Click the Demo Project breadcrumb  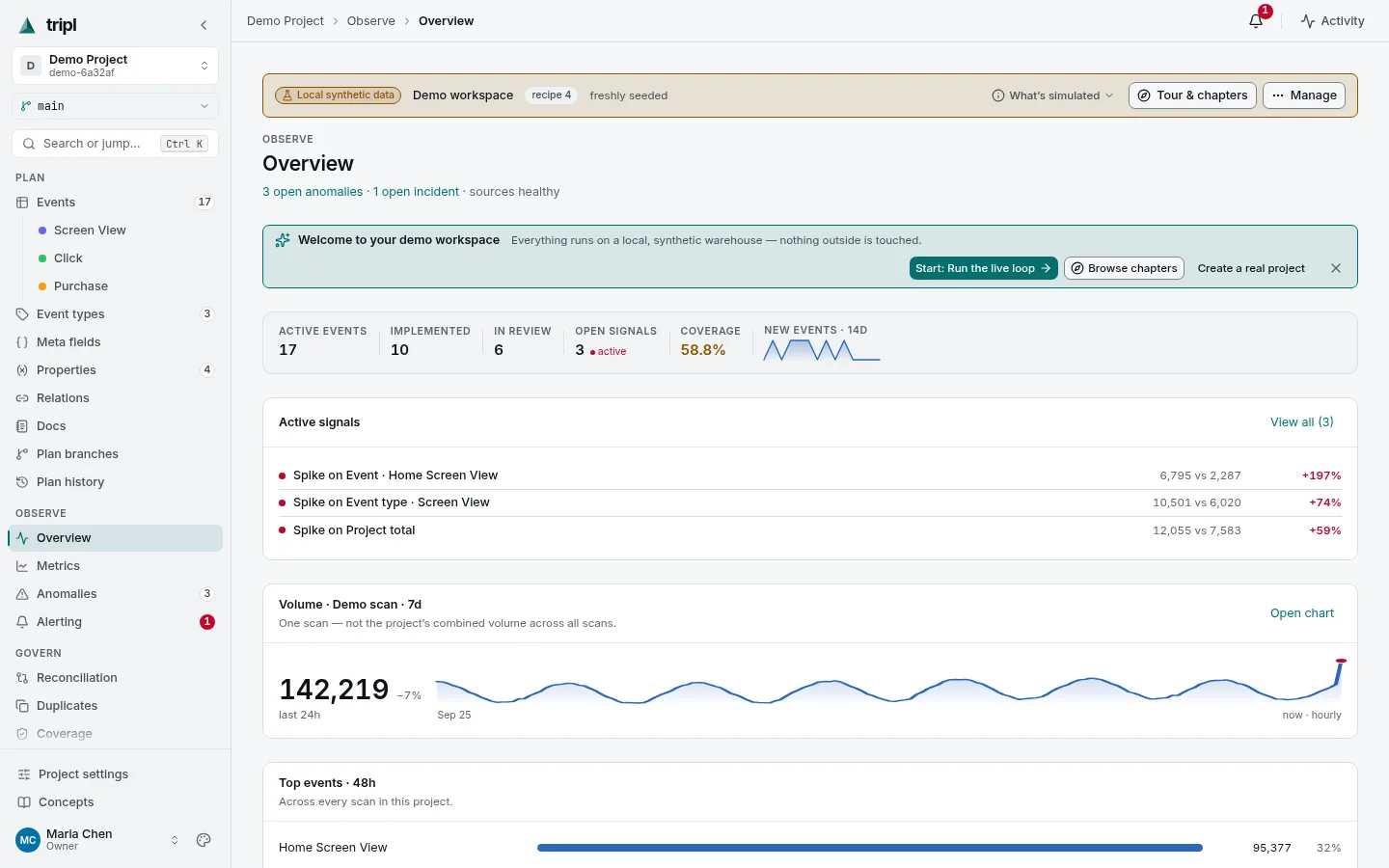click(x=286, y=21)
